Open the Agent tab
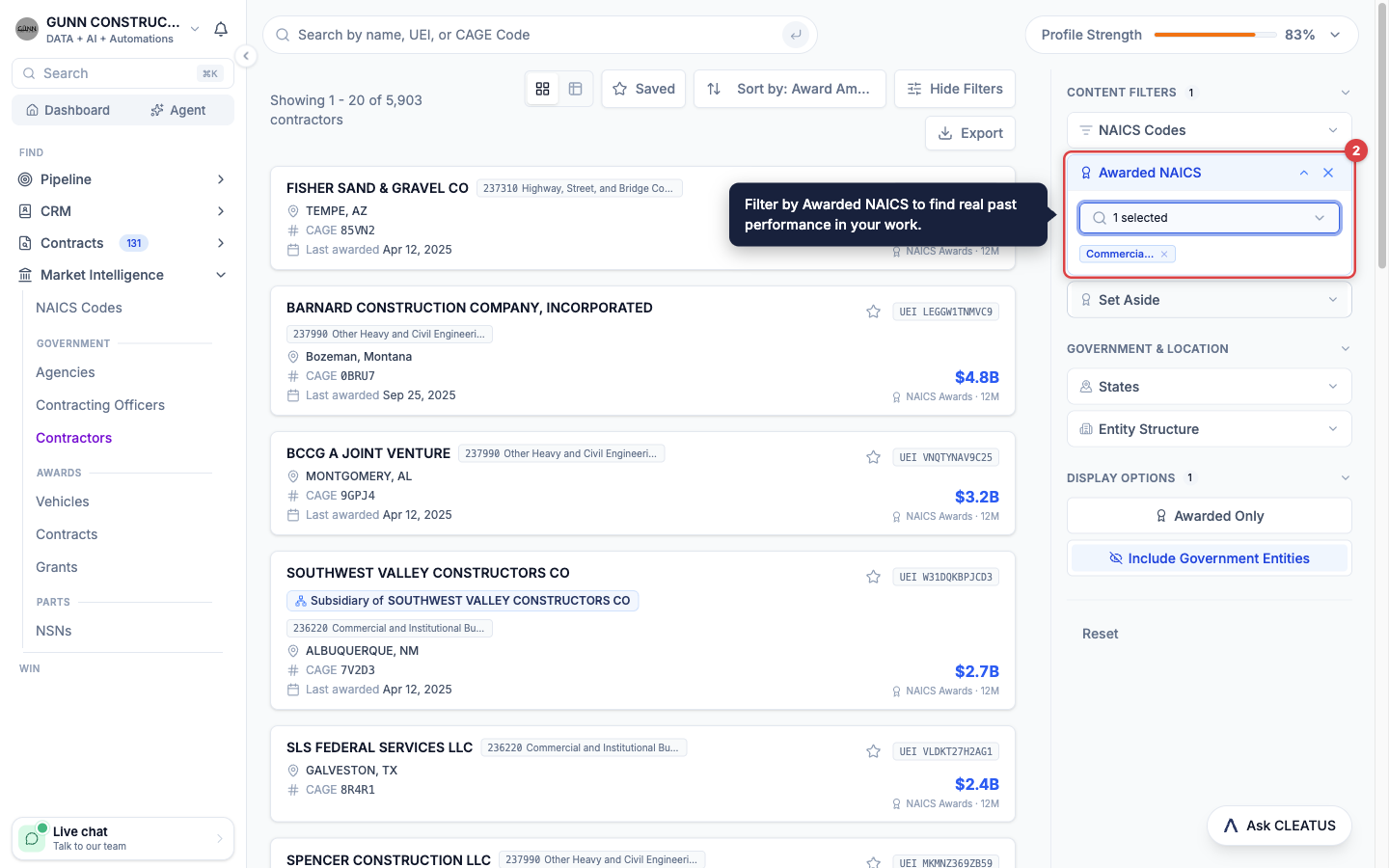Image resolution: width=1389 pixels, height=868 pixels. coord(177,110)
